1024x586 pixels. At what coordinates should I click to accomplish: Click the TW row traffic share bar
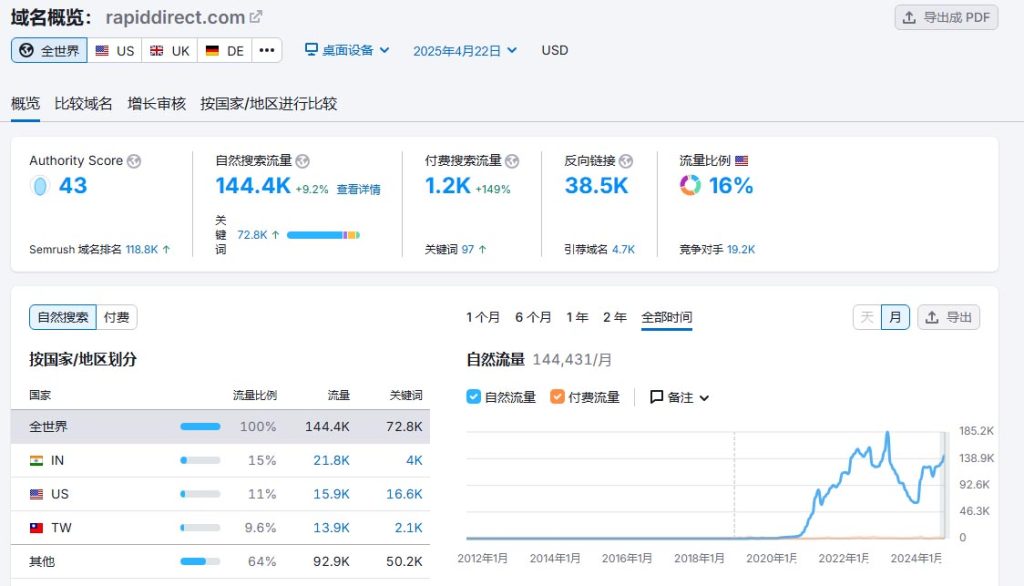click(200, 528)
